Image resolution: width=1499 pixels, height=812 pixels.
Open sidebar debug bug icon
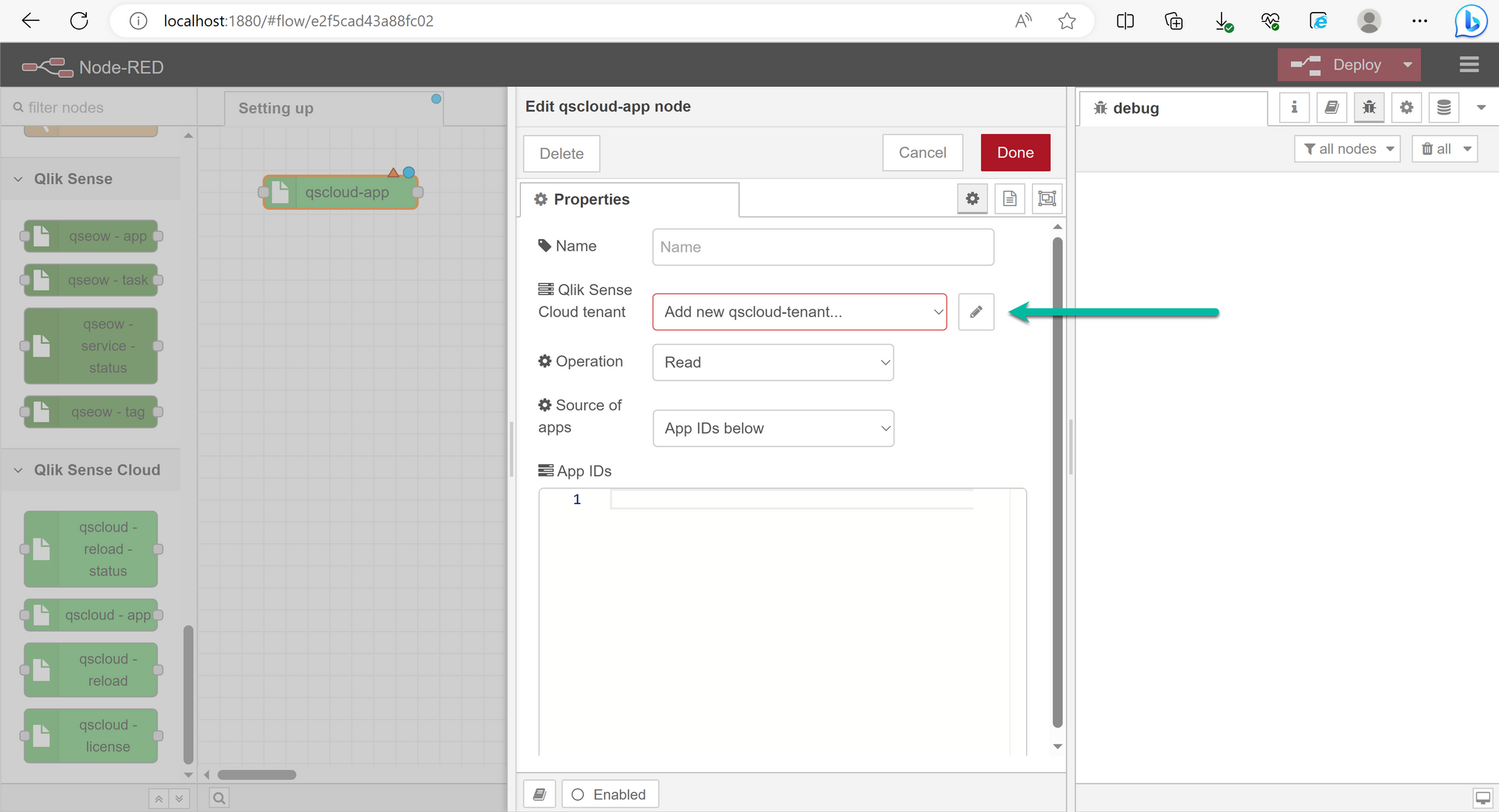[x=1369, y=108]
